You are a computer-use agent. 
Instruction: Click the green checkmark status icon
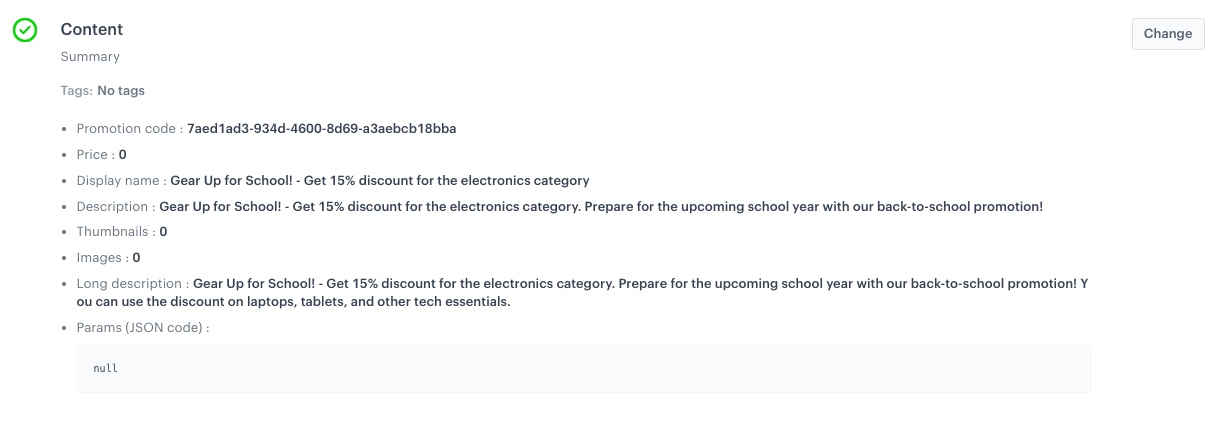pos(25,30)
